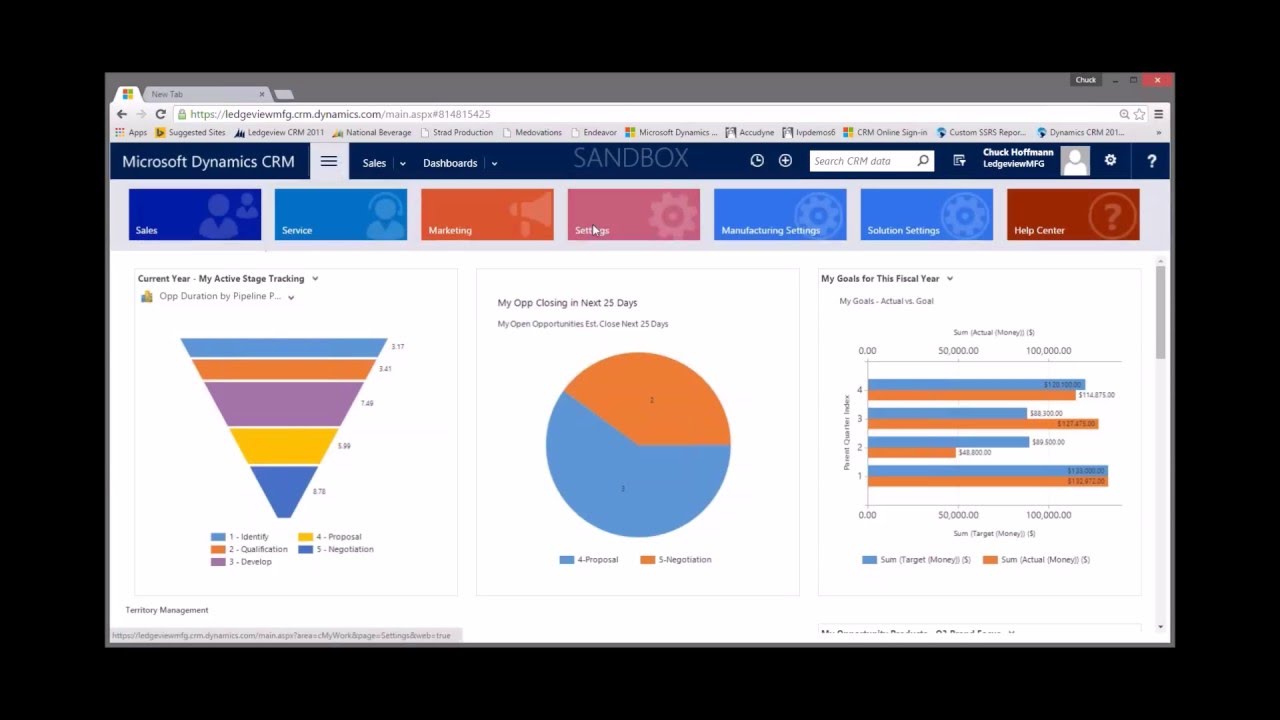Click the Territory Management heading

(167, 610)
